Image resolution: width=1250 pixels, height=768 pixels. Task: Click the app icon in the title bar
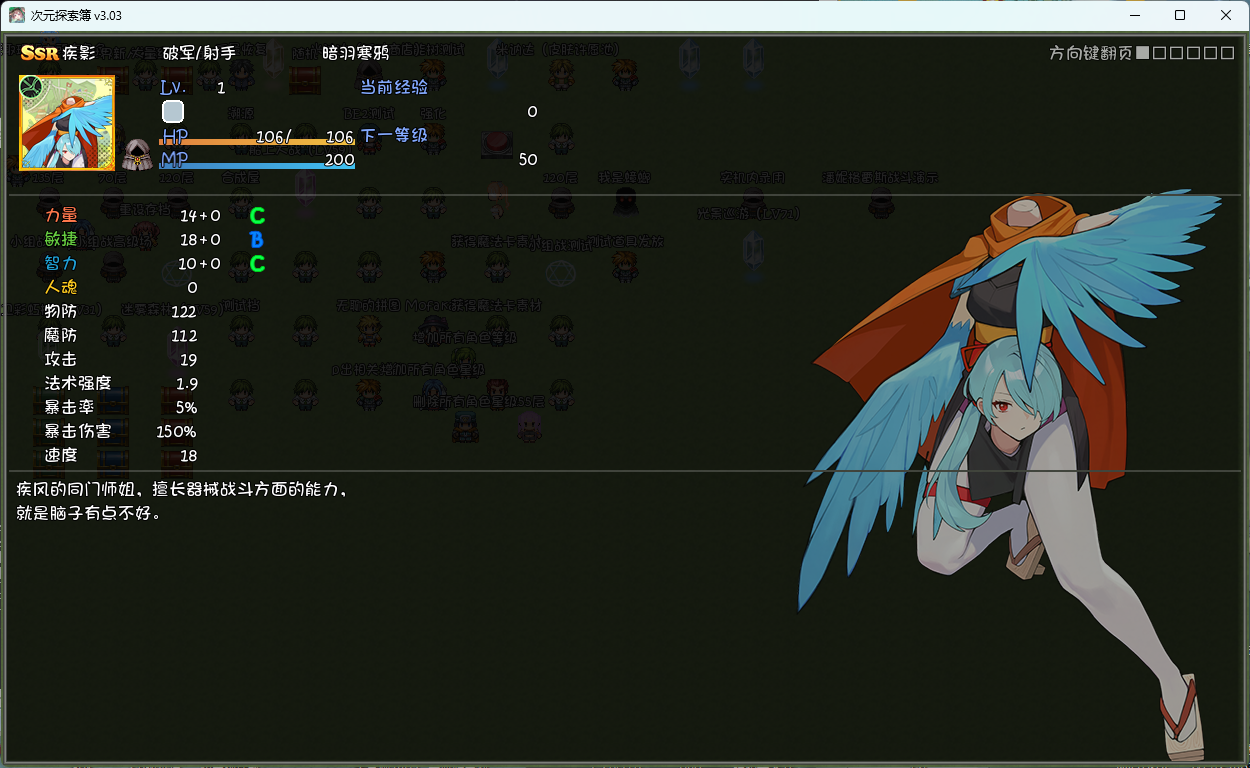[x=17, y=15]
